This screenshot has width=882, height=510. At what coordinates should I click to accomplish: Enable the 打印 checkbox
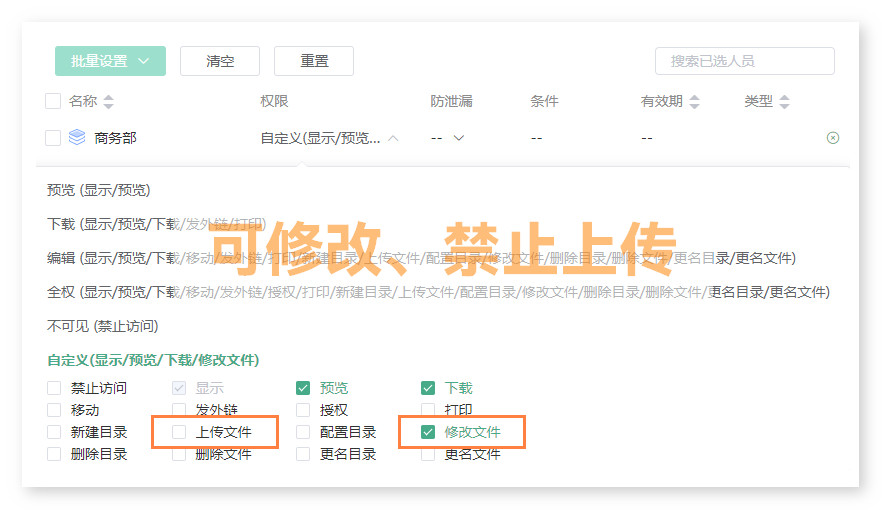click(x=428, y=410)
